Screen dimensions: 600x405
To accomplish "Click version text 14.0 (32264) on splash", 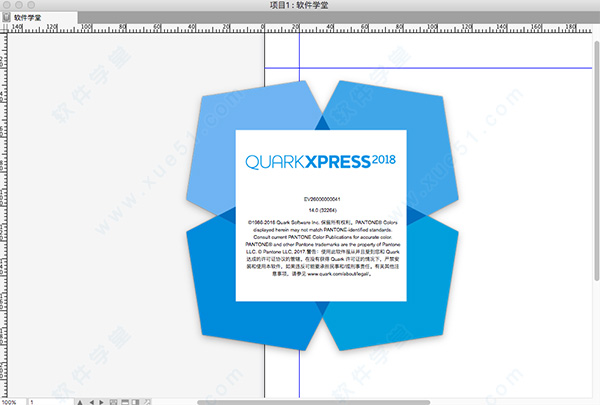I will [323, 210].
